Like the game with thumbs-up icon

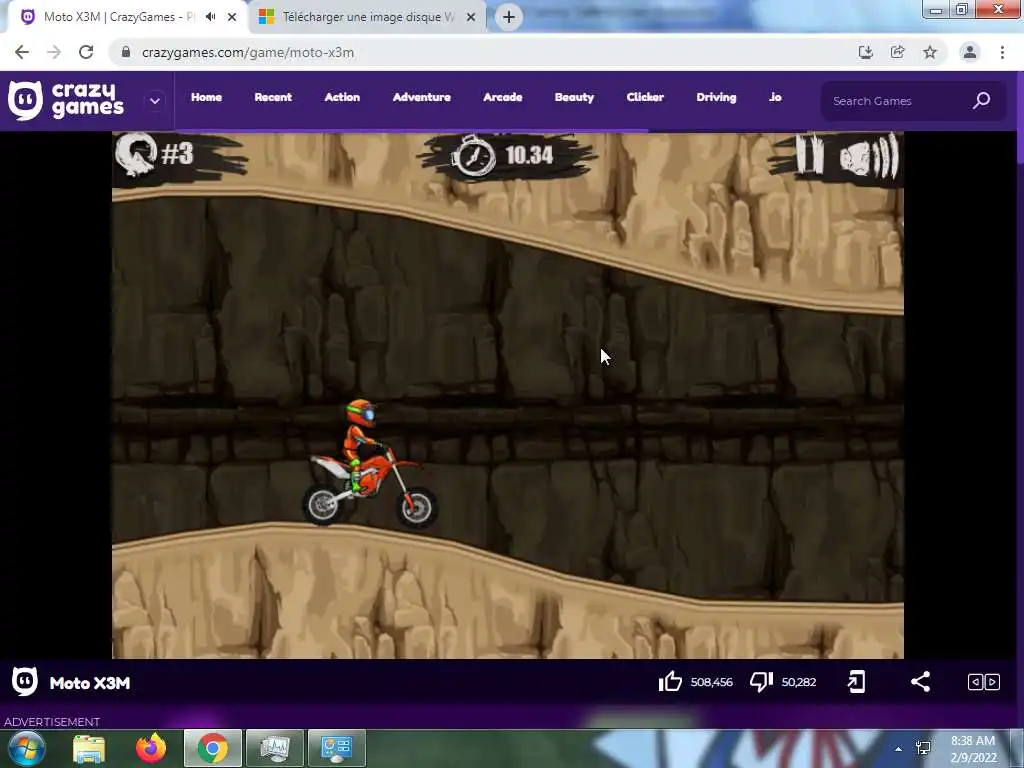670,682
